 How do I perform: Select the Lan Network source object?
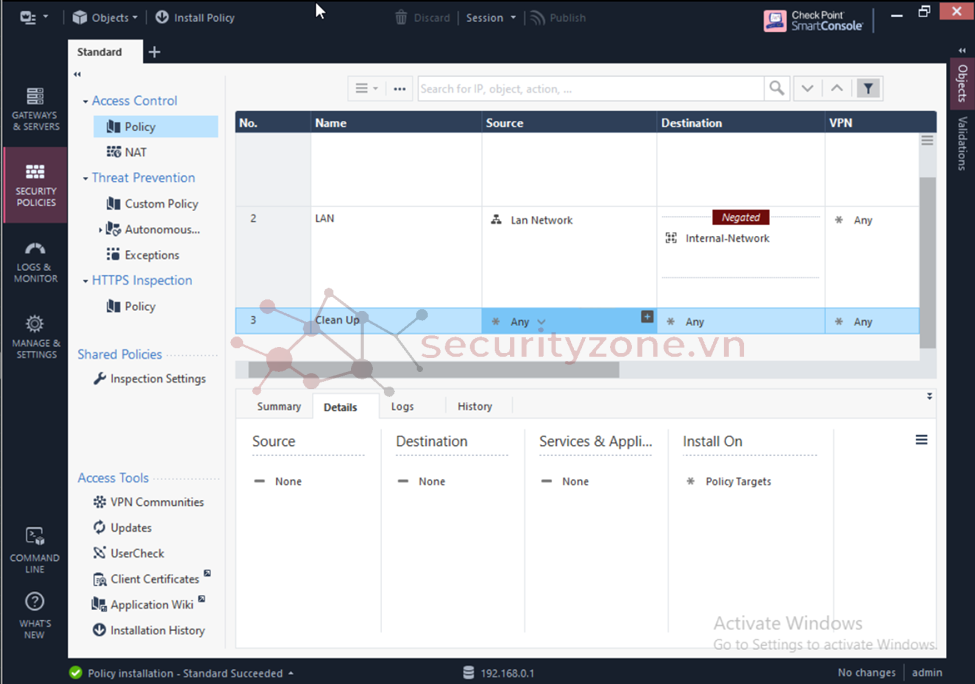[x=532, y=220]
